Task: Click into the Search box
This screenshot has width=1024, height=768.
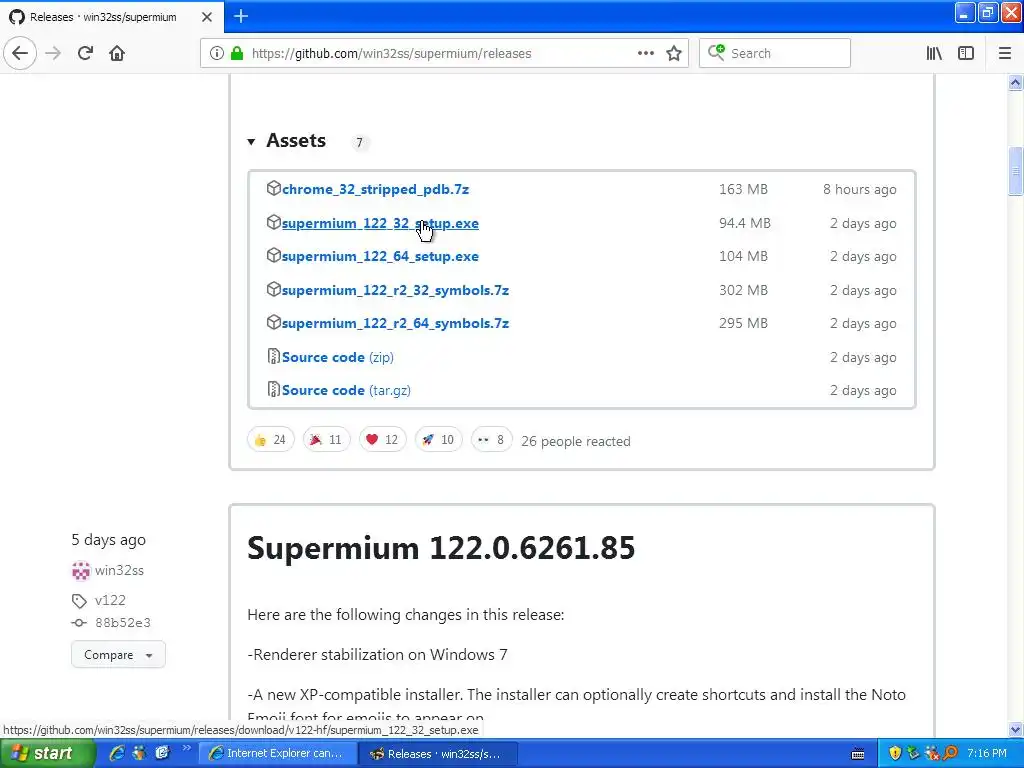Action: (775, 54)
